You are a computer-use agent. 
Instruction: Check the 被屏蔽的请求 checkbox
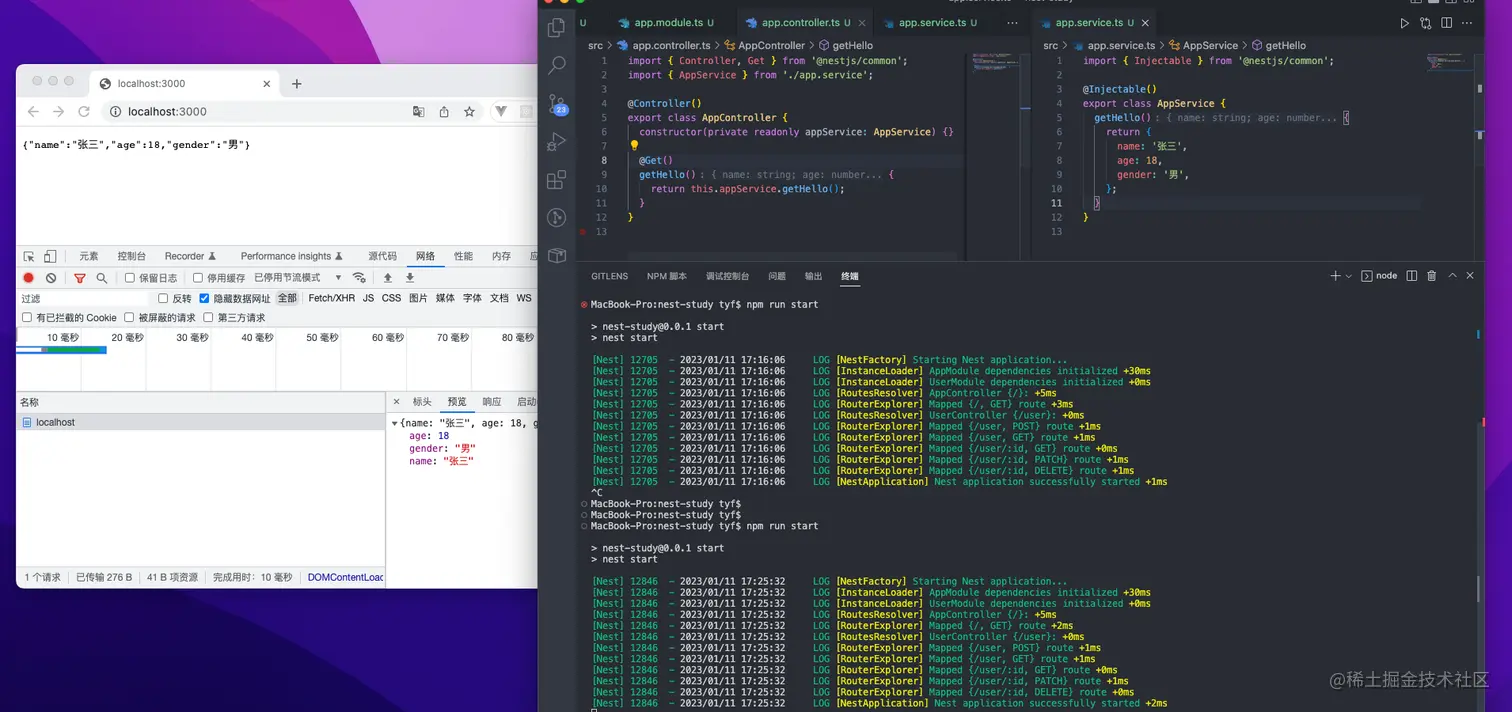pyautogui.click(x=129, y=318)
